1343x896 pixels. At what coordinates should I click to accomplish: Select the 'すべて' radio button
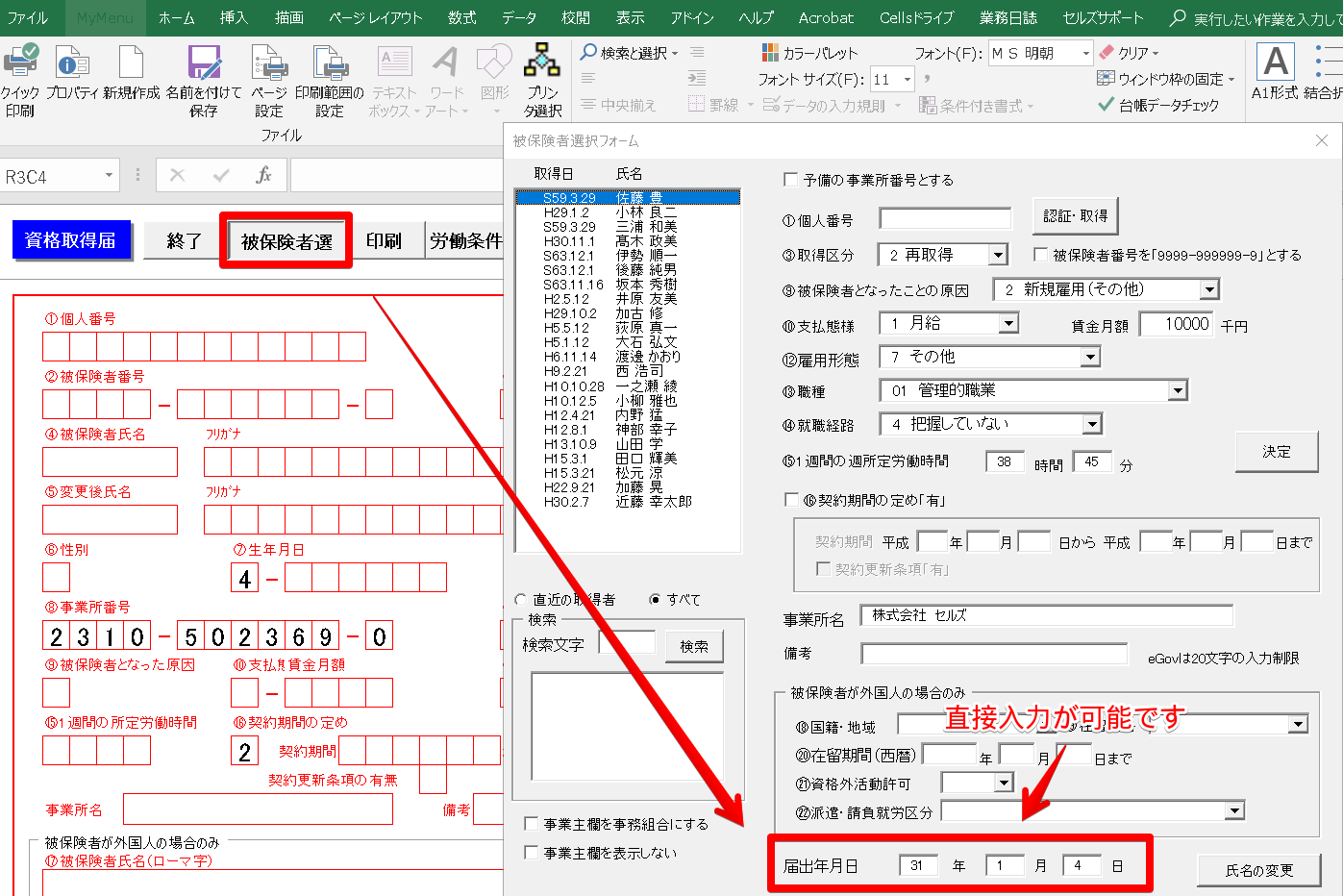[656, 600]
